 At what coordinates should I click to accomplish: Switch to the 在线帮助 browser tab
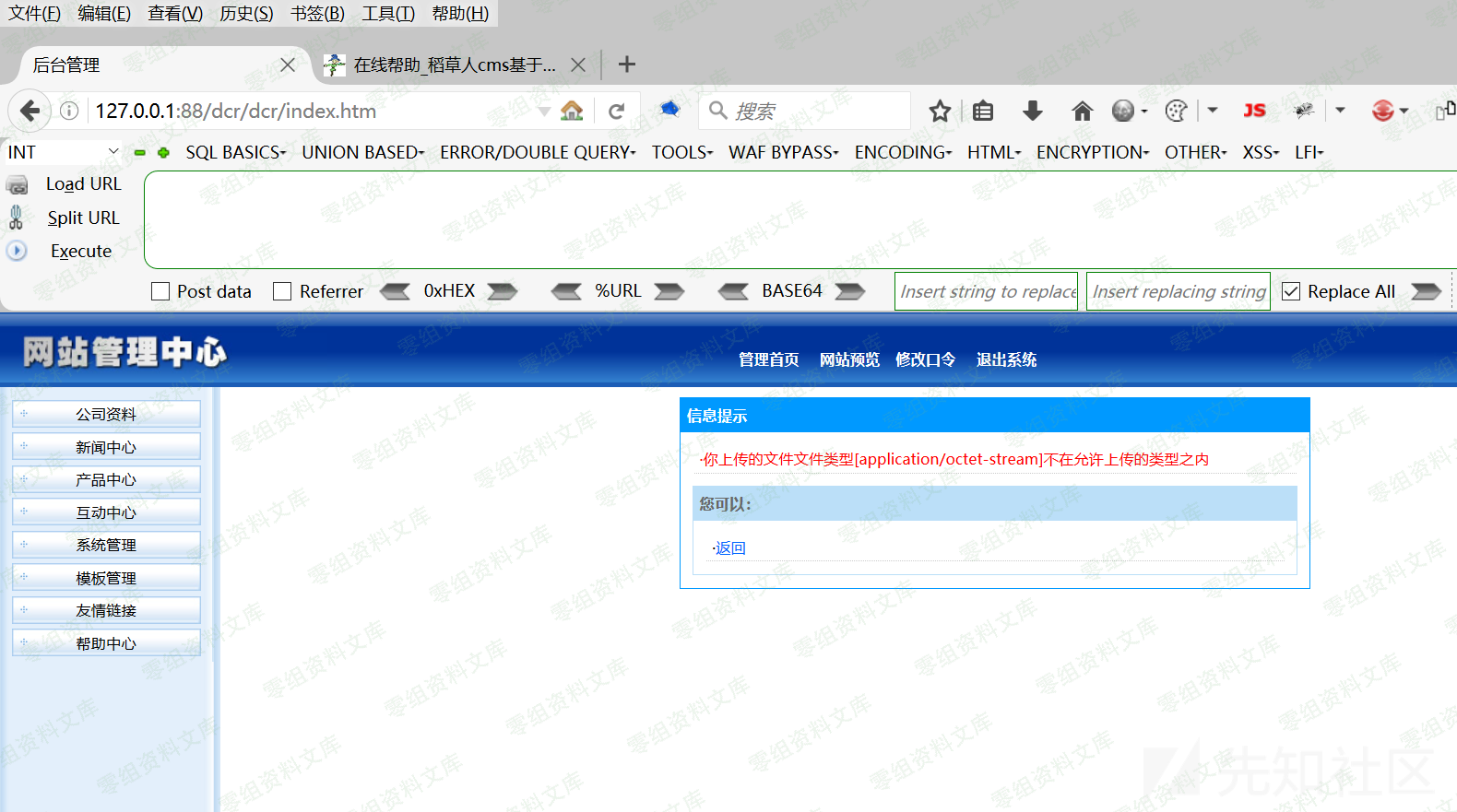[454, 65]
